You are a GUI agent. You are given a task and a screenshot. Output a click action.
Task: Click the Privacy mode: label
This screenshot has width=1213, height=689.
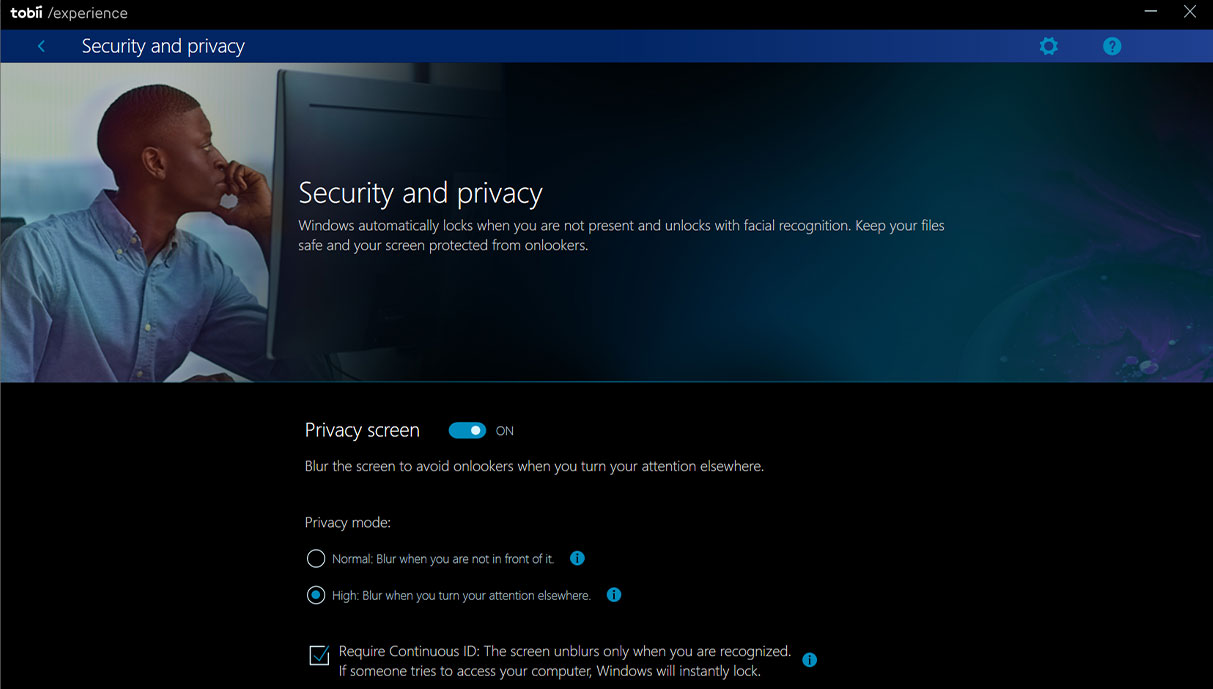(348, 522)
